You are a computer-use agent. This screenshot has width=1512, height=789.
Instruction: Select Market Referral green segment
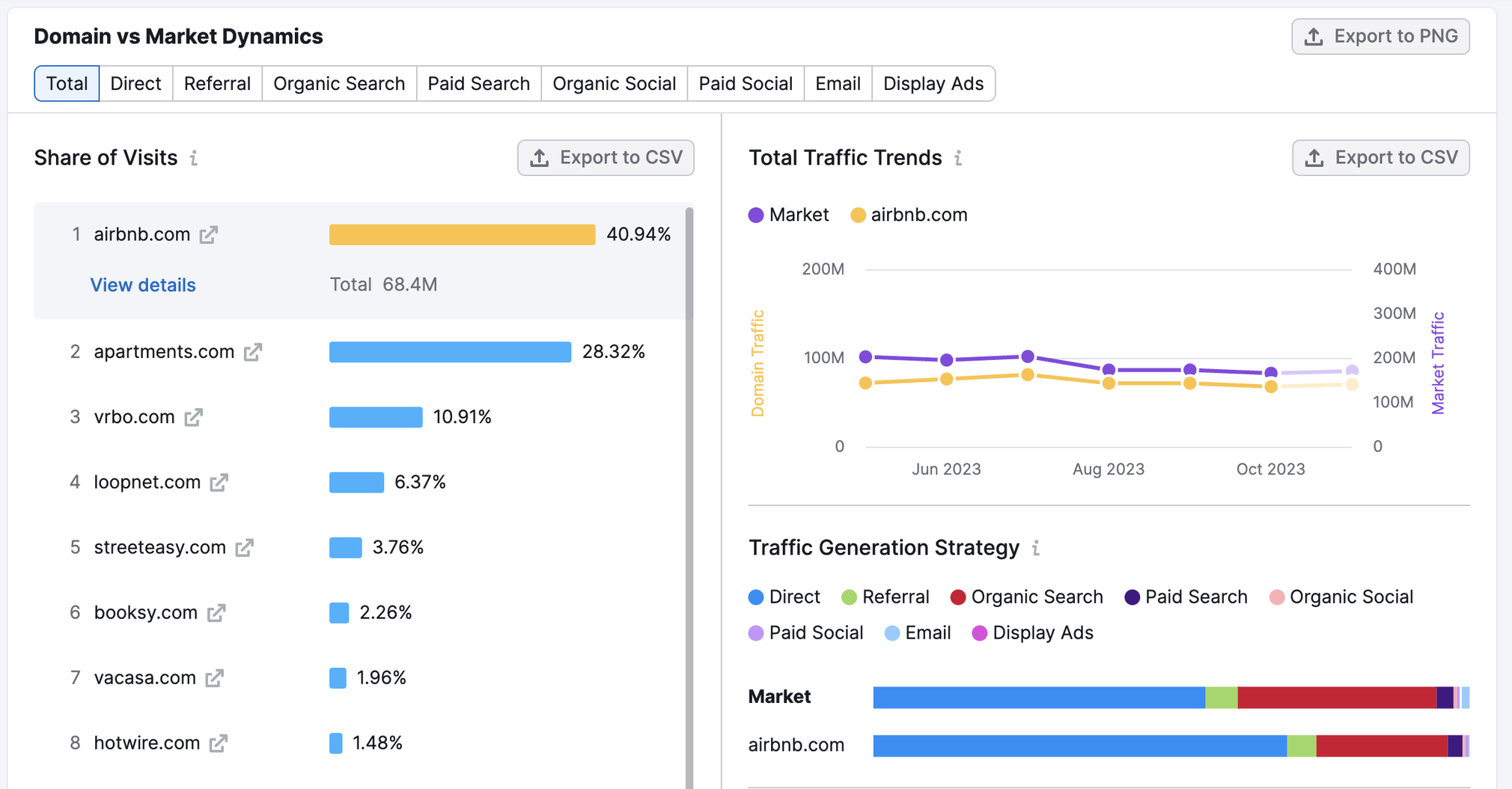tap(1222, 697)
